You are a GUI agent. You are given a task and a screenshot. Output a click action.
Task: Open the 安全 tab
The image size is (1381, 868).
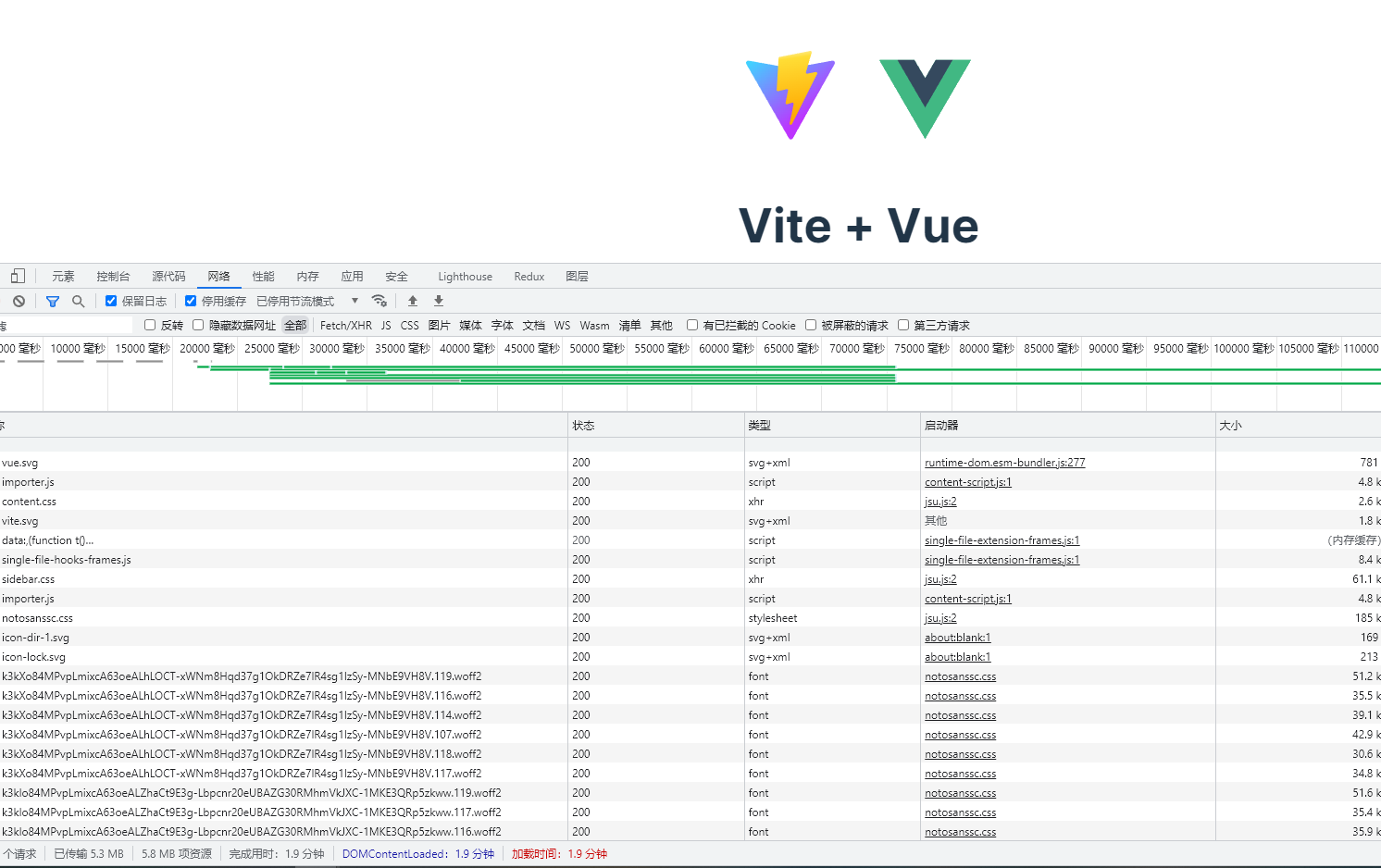(x=396, y=276)
